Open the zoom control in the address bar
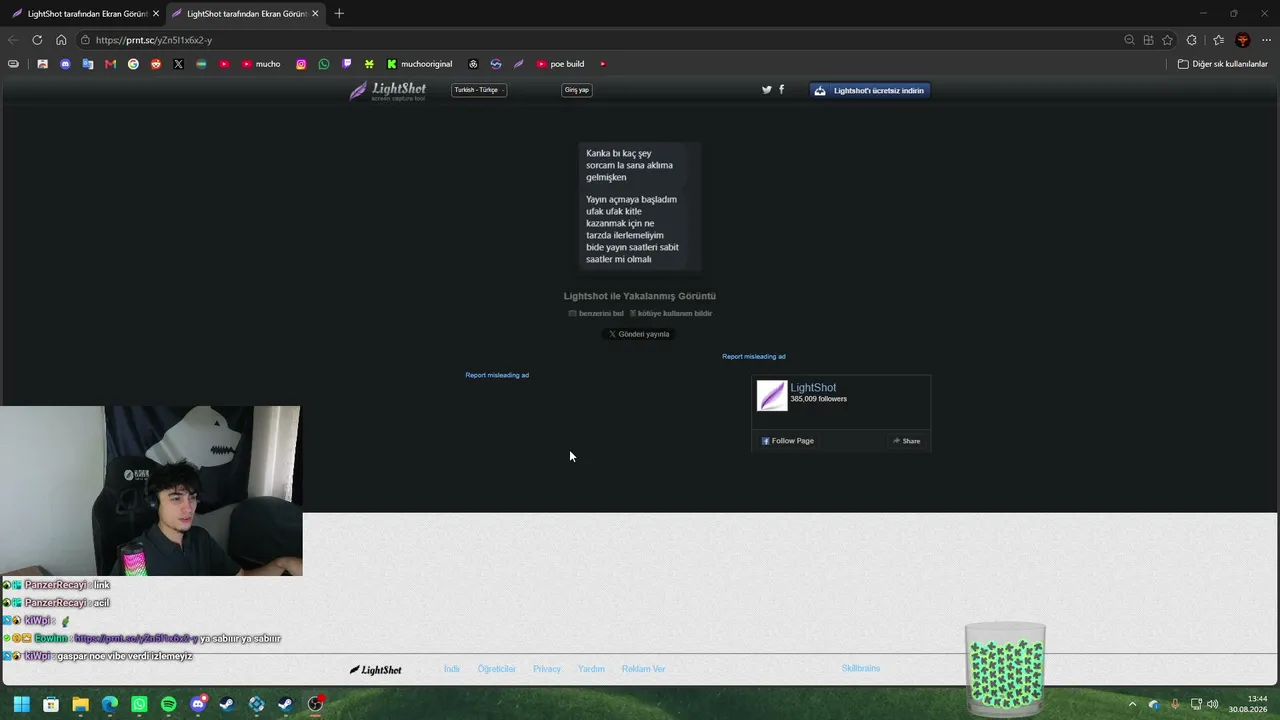Viewport: 1280px width, 720px height. pos(1129,40)
